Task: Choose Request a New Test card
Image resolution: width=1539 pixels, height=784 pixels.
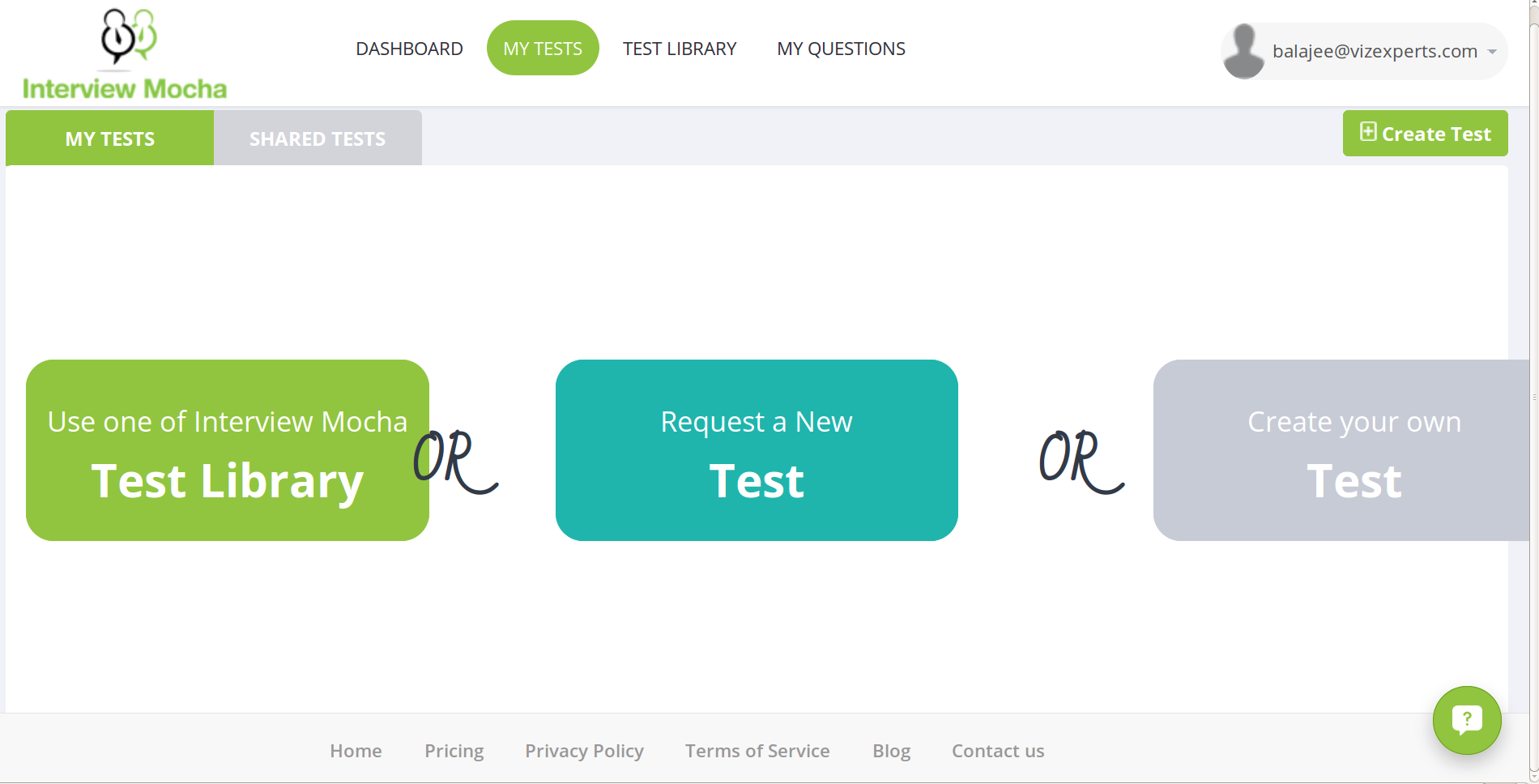Action: pos(757,450)
